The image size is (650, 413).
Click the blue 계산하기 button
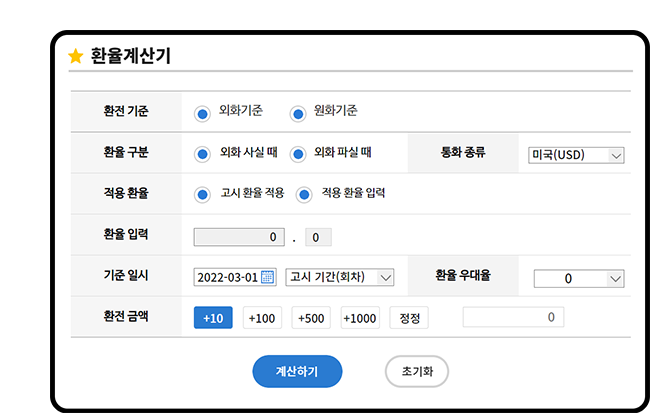297,371
